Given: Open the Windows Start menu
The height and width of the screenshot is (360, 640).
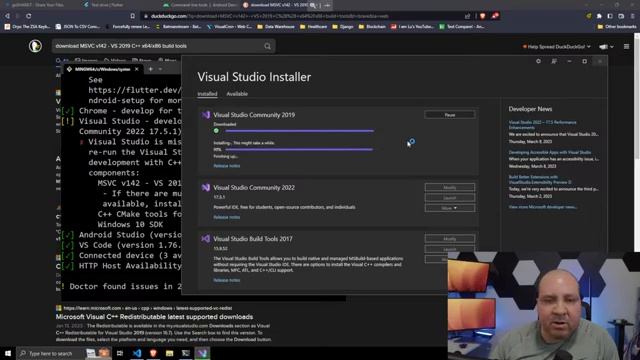Looking at the screenshot, I should (x=8, y=353).
